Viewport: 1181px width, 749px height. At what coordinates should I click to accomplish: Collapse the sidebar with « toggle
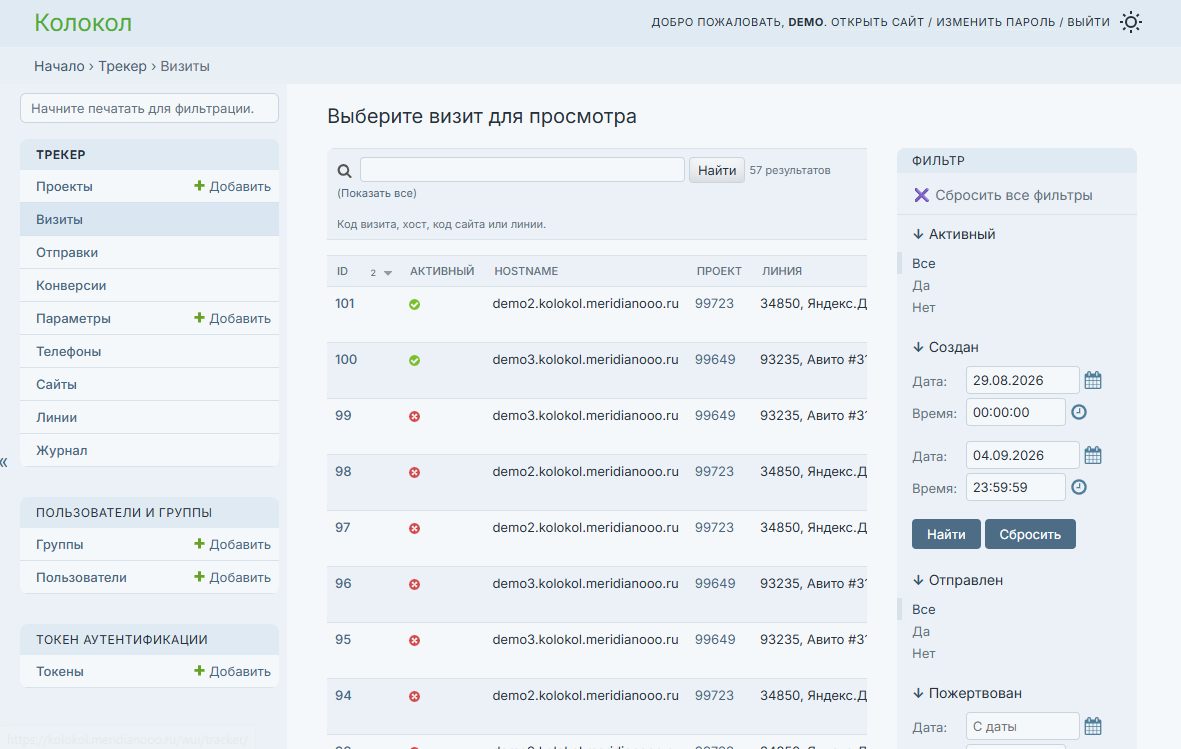pos(5,462)
